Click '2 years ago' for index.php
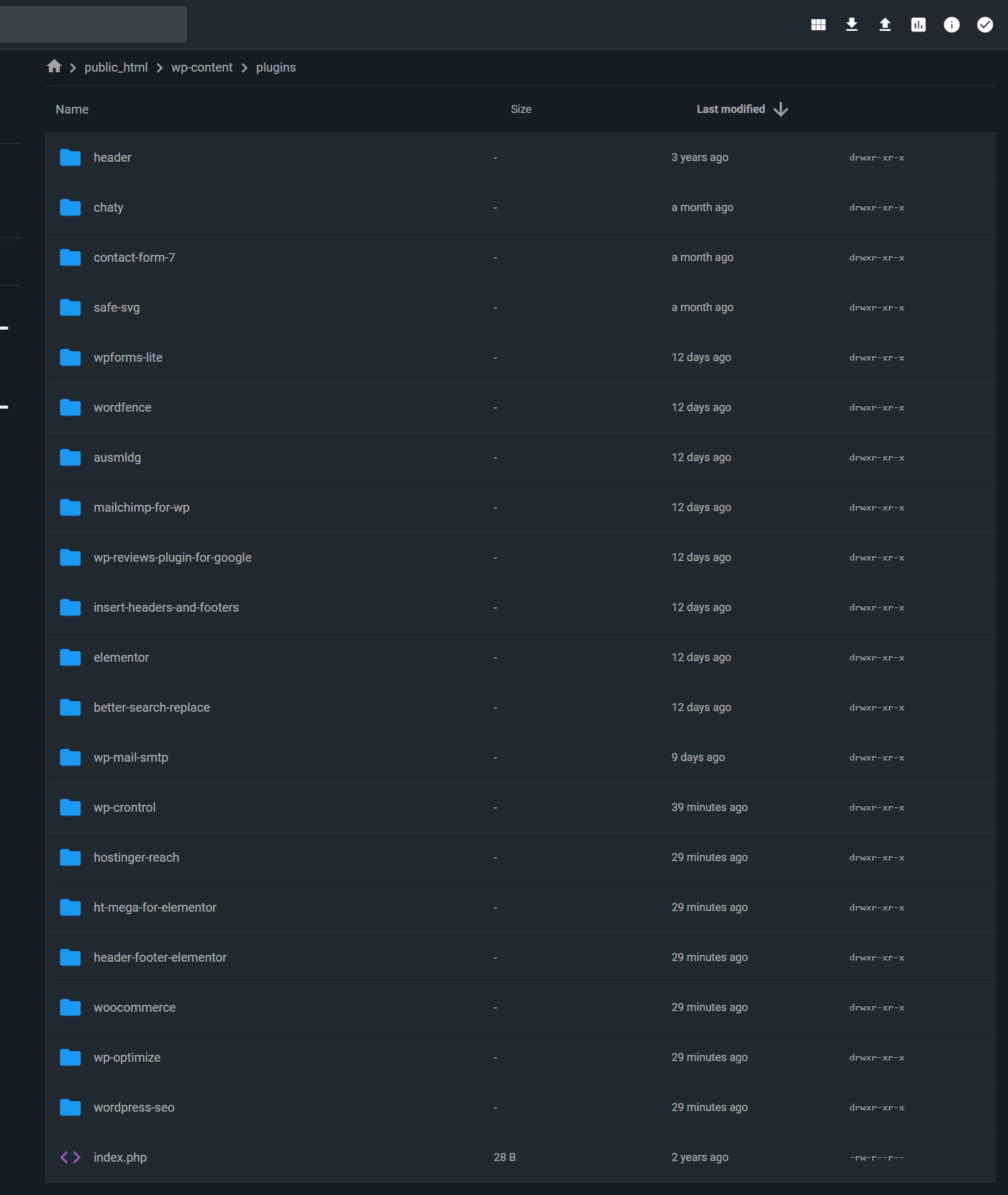The width and height of the screenshot is (1008, 1195). [x=700, y=1157]
